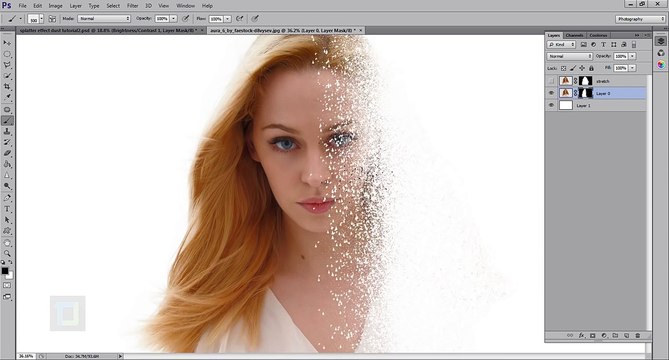Toggle lock position
669x360 pixels.
[x=582, y=68]
